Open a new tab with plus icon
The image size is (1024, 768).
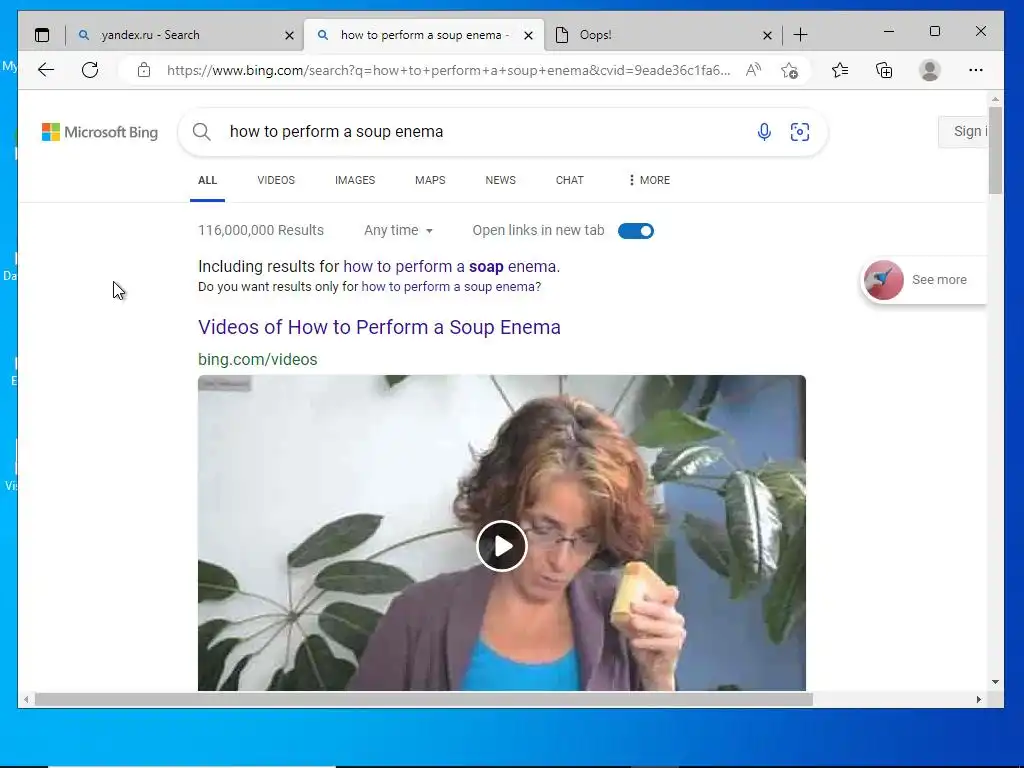pos(800,35)
